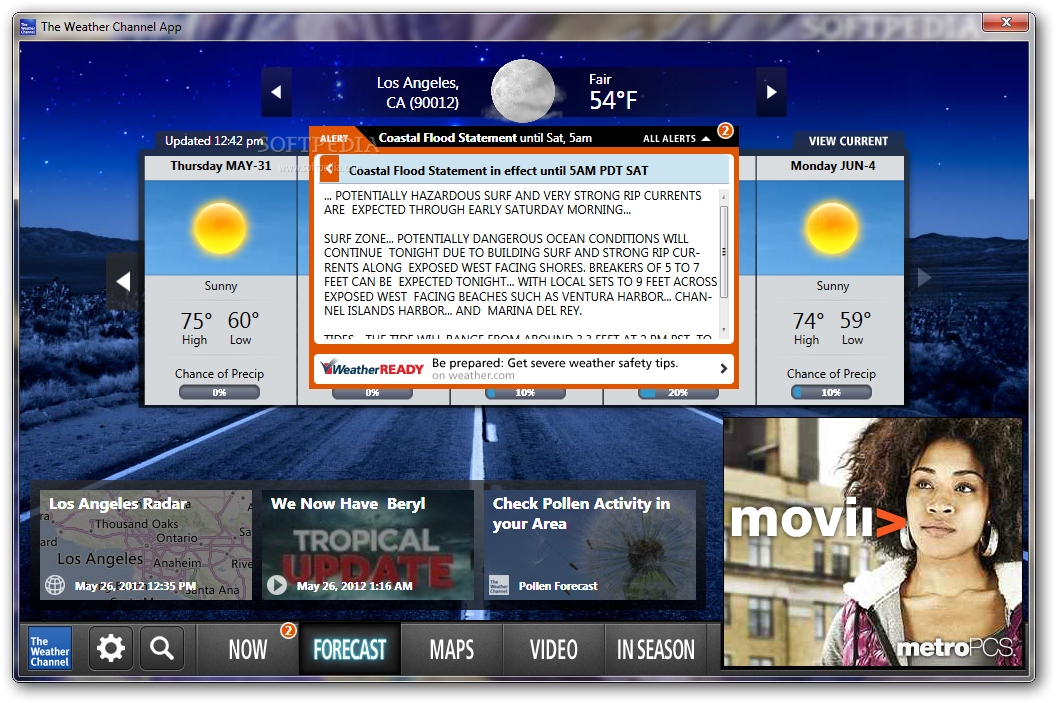Open the settings gear icon

click(110, 648)
